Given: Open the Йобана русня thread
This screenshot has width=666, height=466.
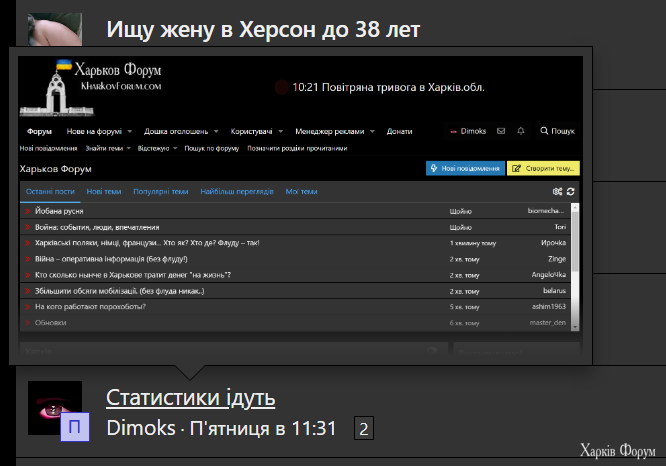Looking at the screenshot, I should 59,211.
